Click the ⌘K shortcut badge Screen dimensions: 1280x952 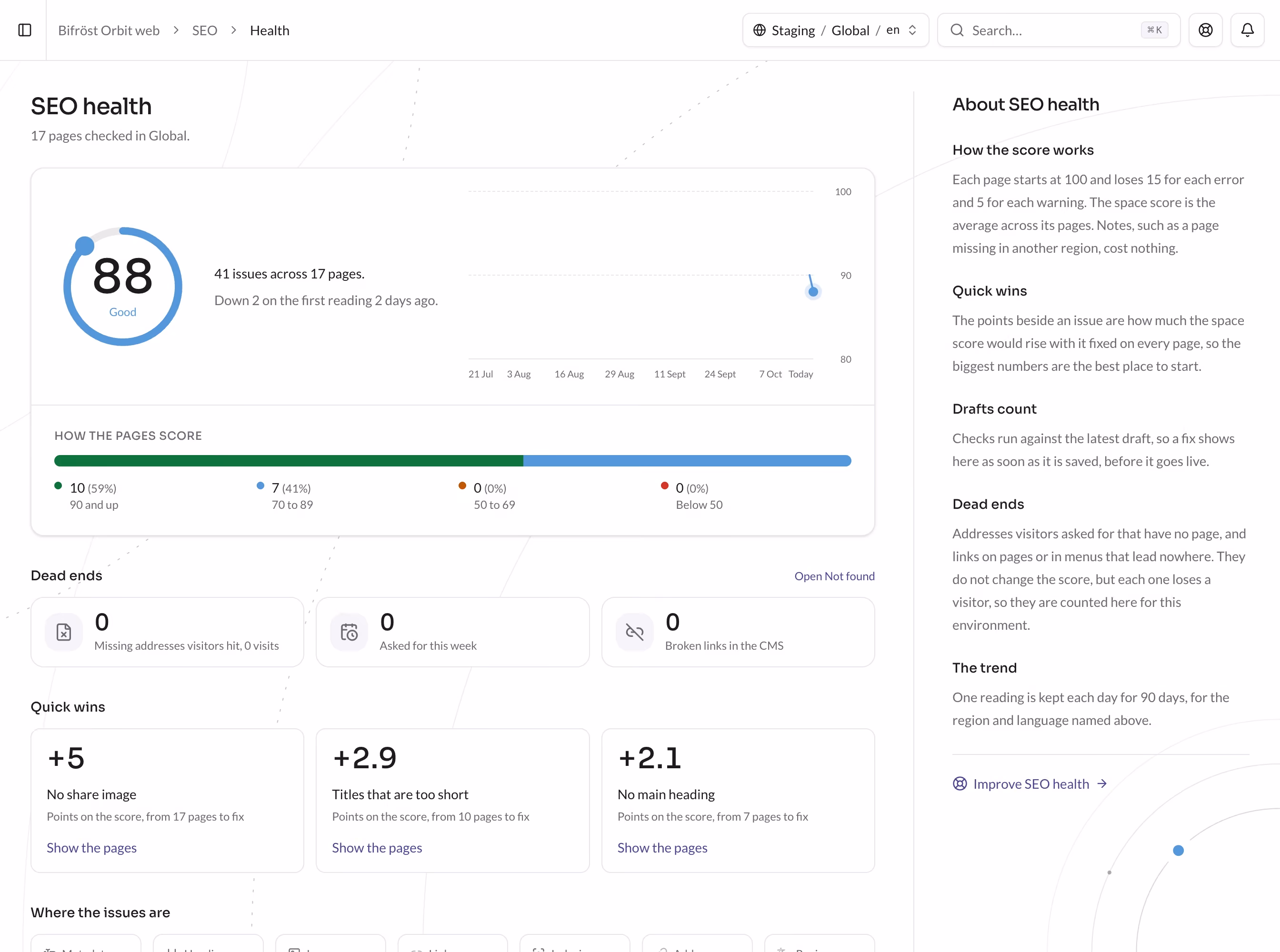[1154, 30]
